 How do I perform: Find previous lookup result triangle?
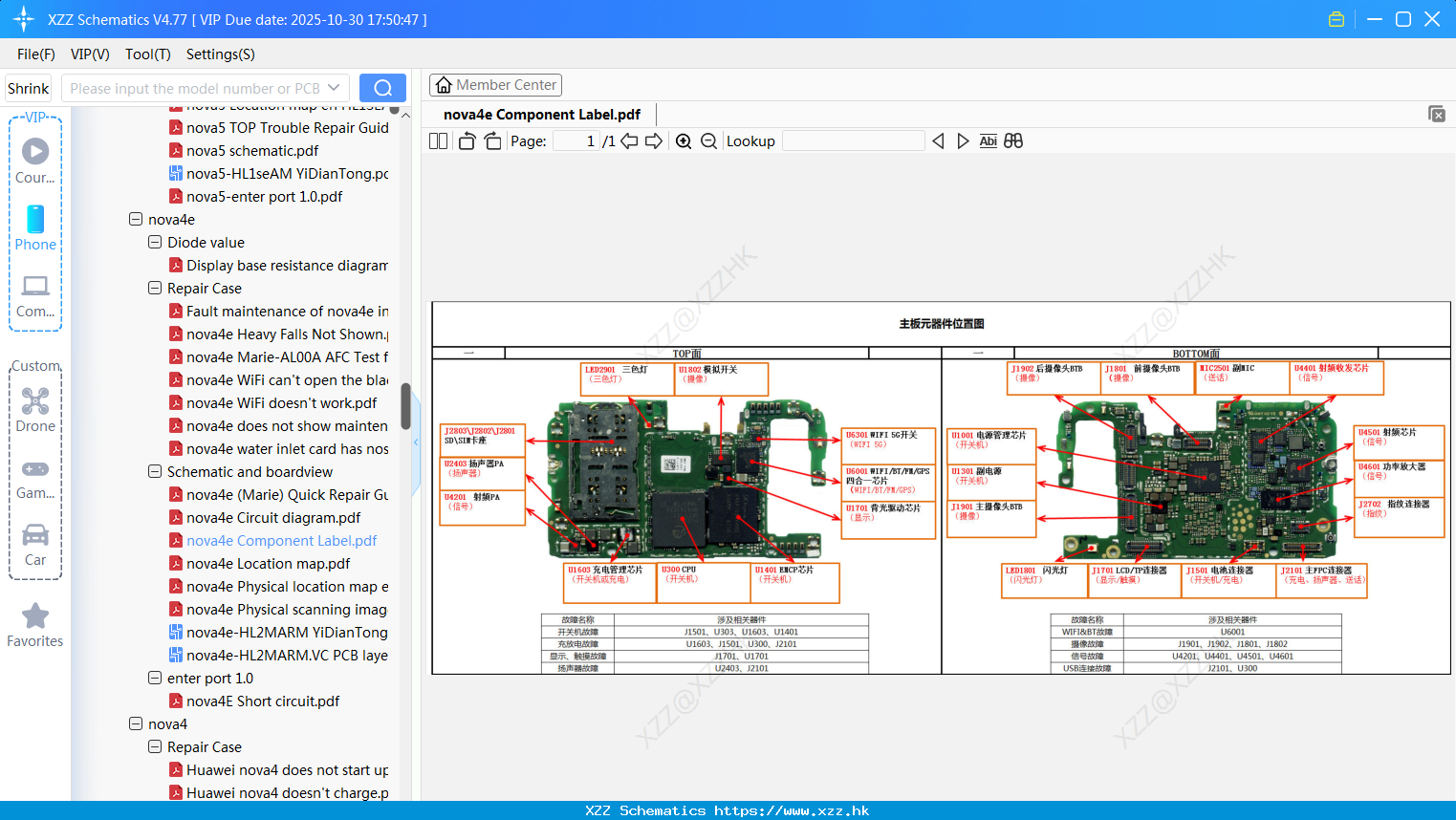938,141
